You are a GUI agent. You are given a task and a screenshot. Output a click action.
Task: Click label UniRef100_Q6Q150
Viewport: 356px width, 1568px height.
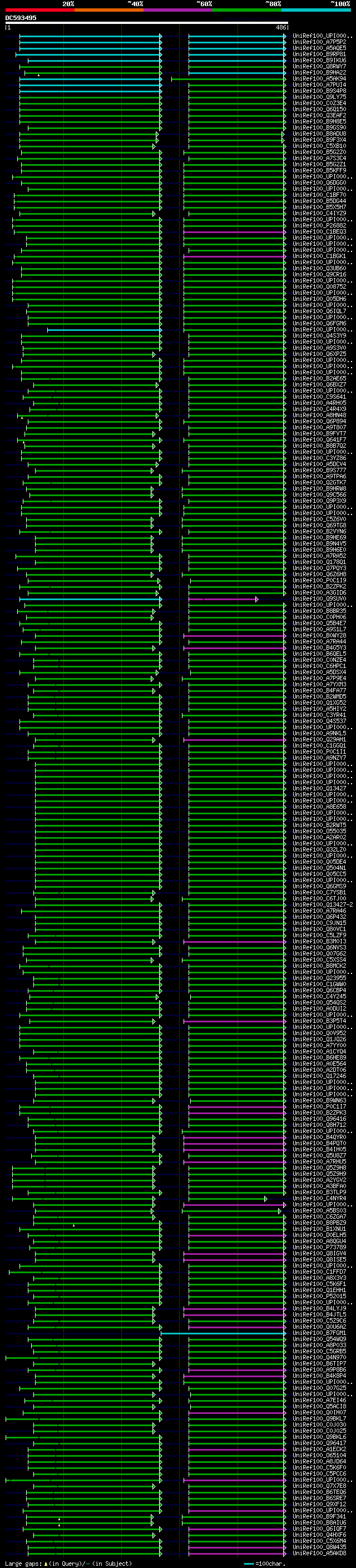(x=319, y=109)
